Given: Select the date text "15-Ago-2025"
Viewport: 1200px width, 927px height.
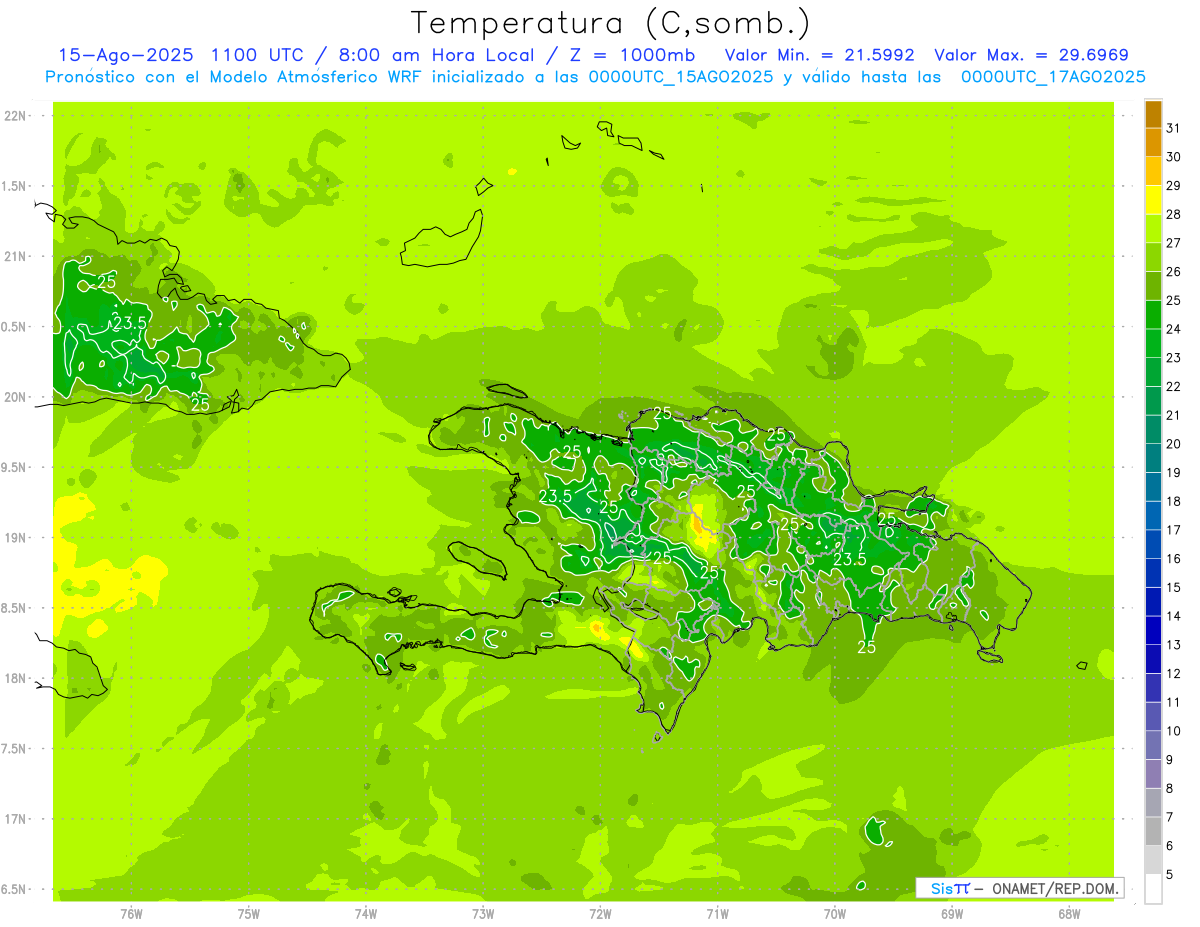Looking at the screenshot, I should click(126, 55).
